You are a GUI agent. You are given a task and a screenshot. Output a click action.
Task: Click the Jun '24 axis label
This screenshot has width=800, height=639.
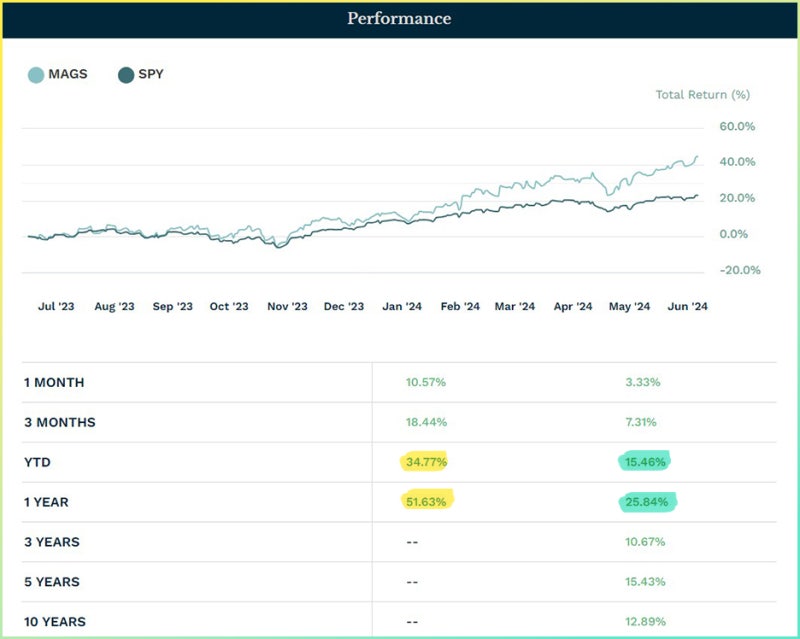click(x=686, y=307)
